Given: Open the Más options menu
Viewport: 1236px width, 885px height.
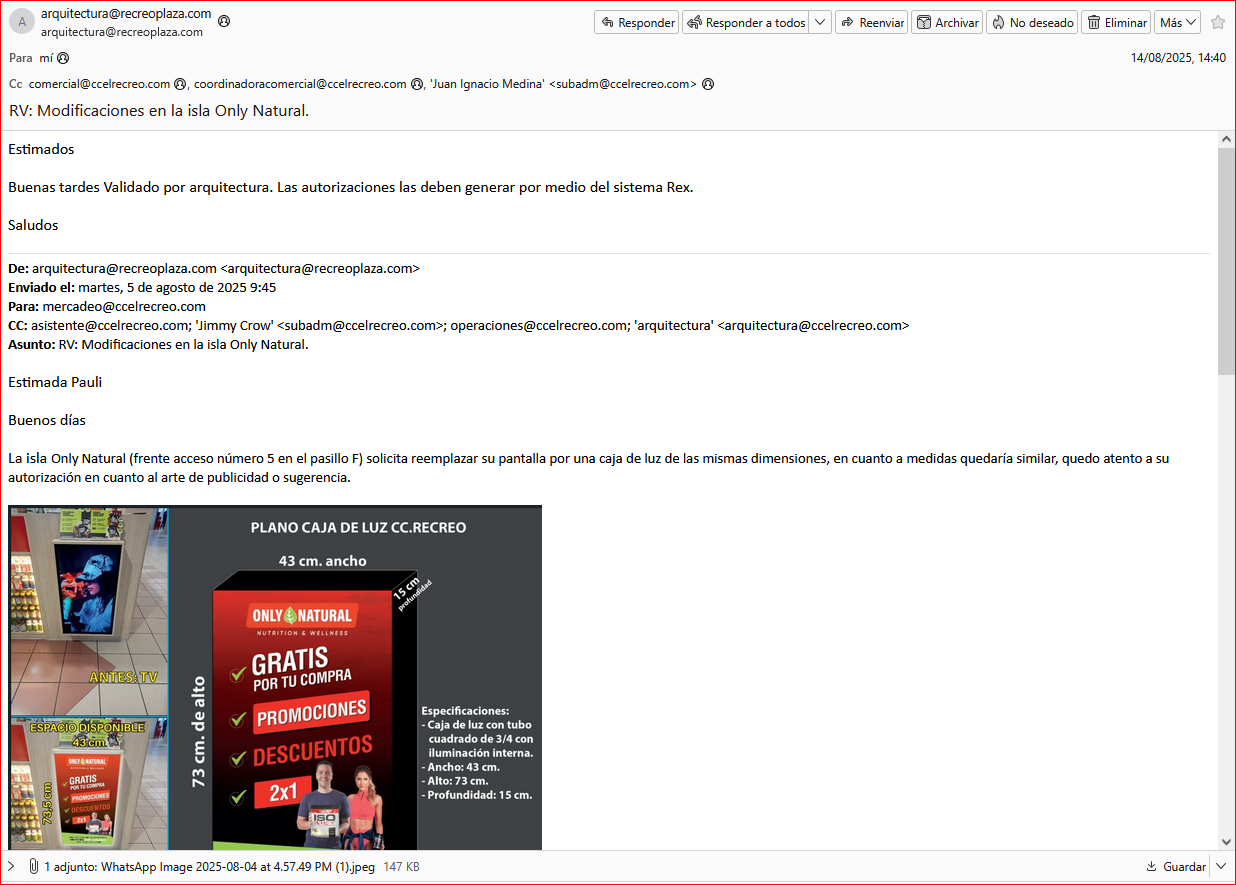Looking at the screenshot, I should 1178,22.
